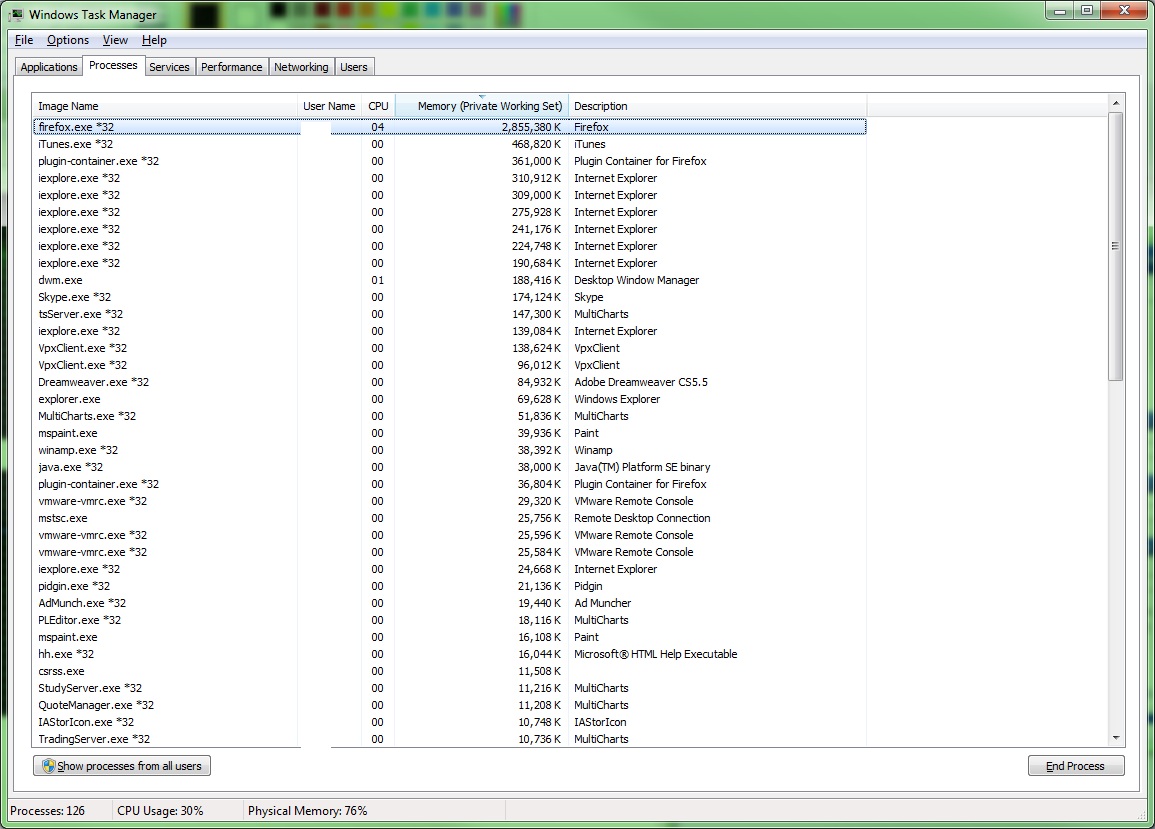1155x829 pixels.
Task: Select the Processes tab
Action: pyautogui.click(x=113, y=66)
